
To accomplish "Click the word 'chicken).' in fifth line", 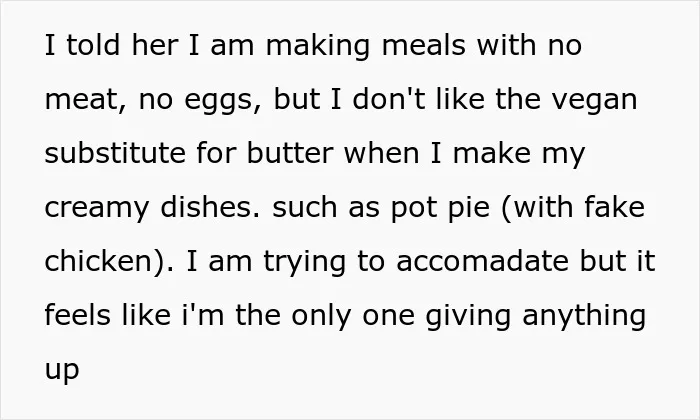I will (109, 261).
